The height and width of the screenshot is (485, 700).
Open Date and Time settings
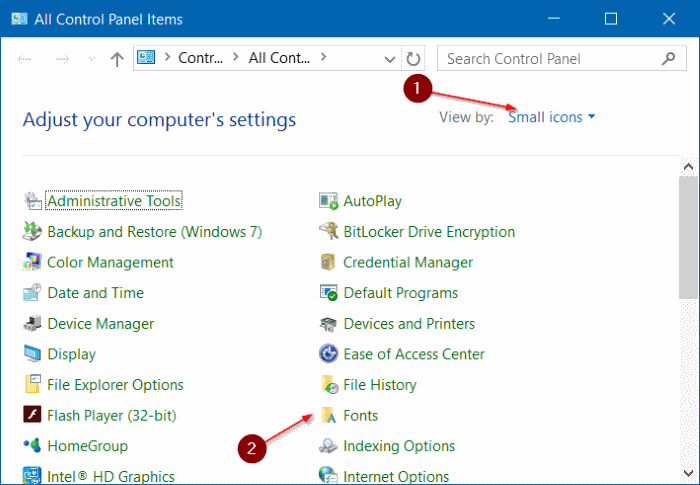coord(96,293)
